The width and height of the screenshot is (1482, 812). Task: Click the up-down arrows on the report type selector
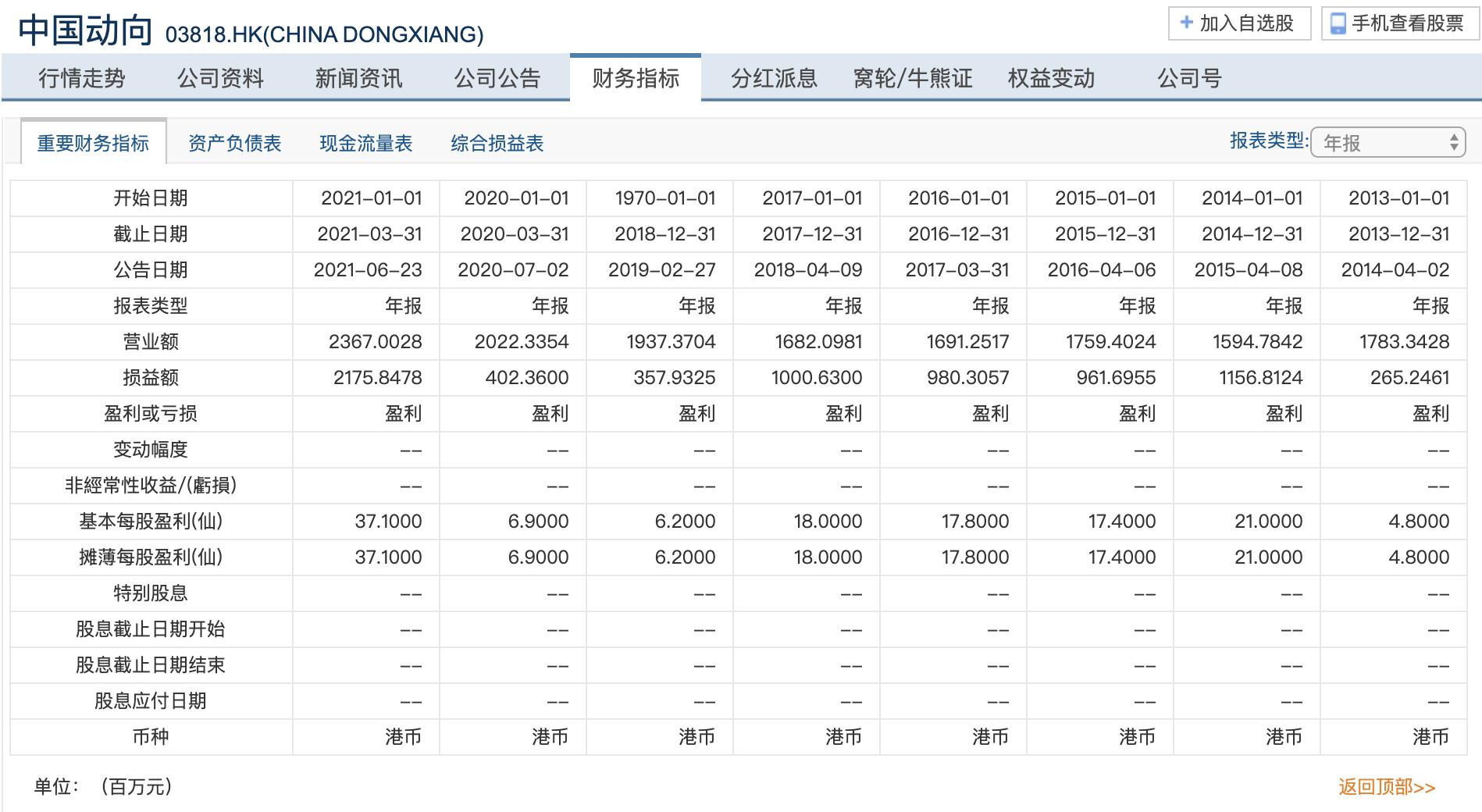pyautogui.click(x=1454, y=143)
